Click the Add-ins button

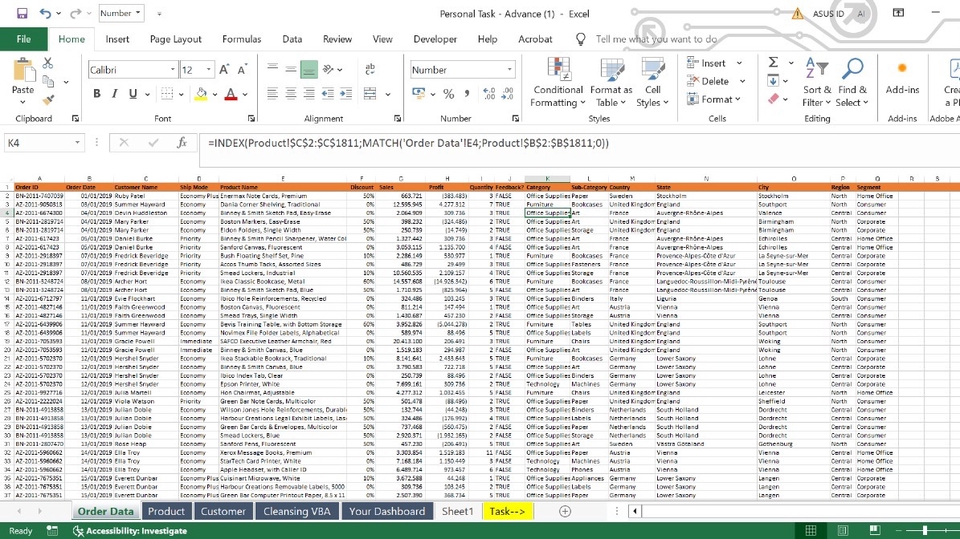coord(902,78)
